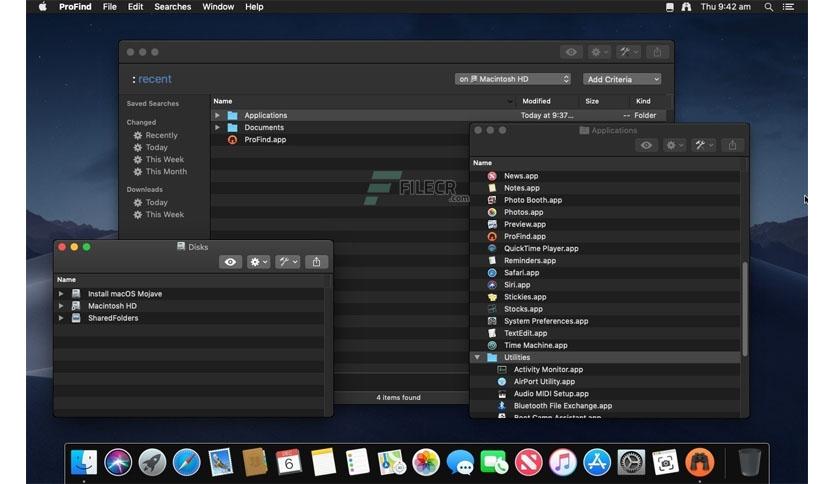
Task: Toggle the eye preview in Applications window
Action: (x=646, y=145)
